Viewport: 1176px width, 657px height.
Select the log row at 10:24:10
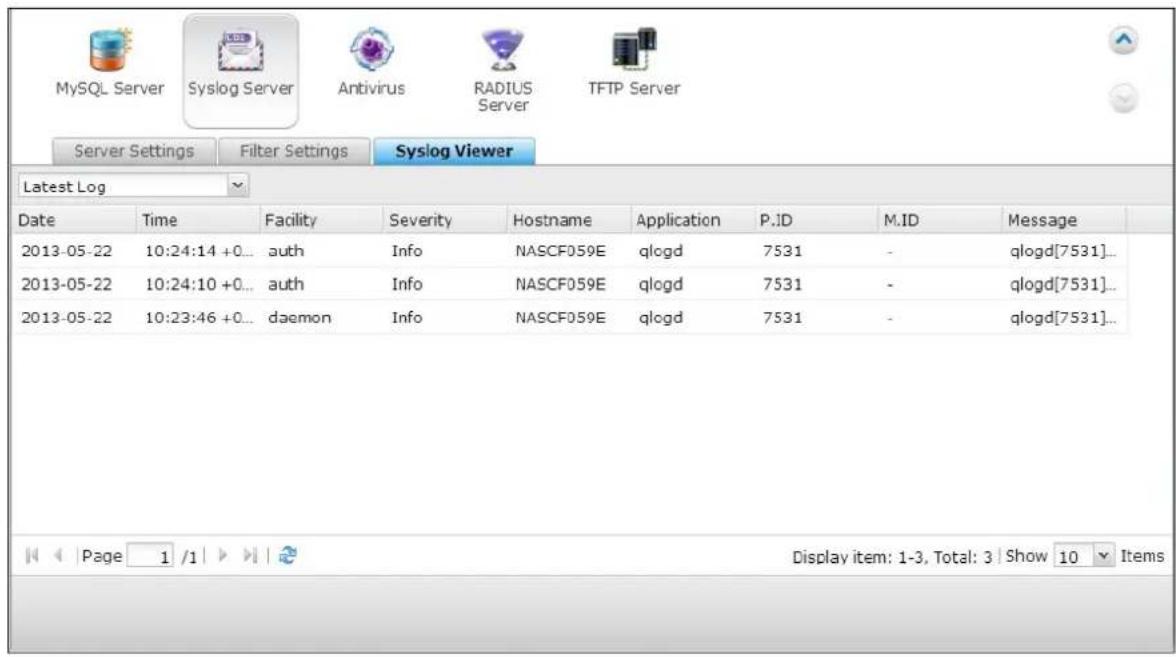coord(570,284)
